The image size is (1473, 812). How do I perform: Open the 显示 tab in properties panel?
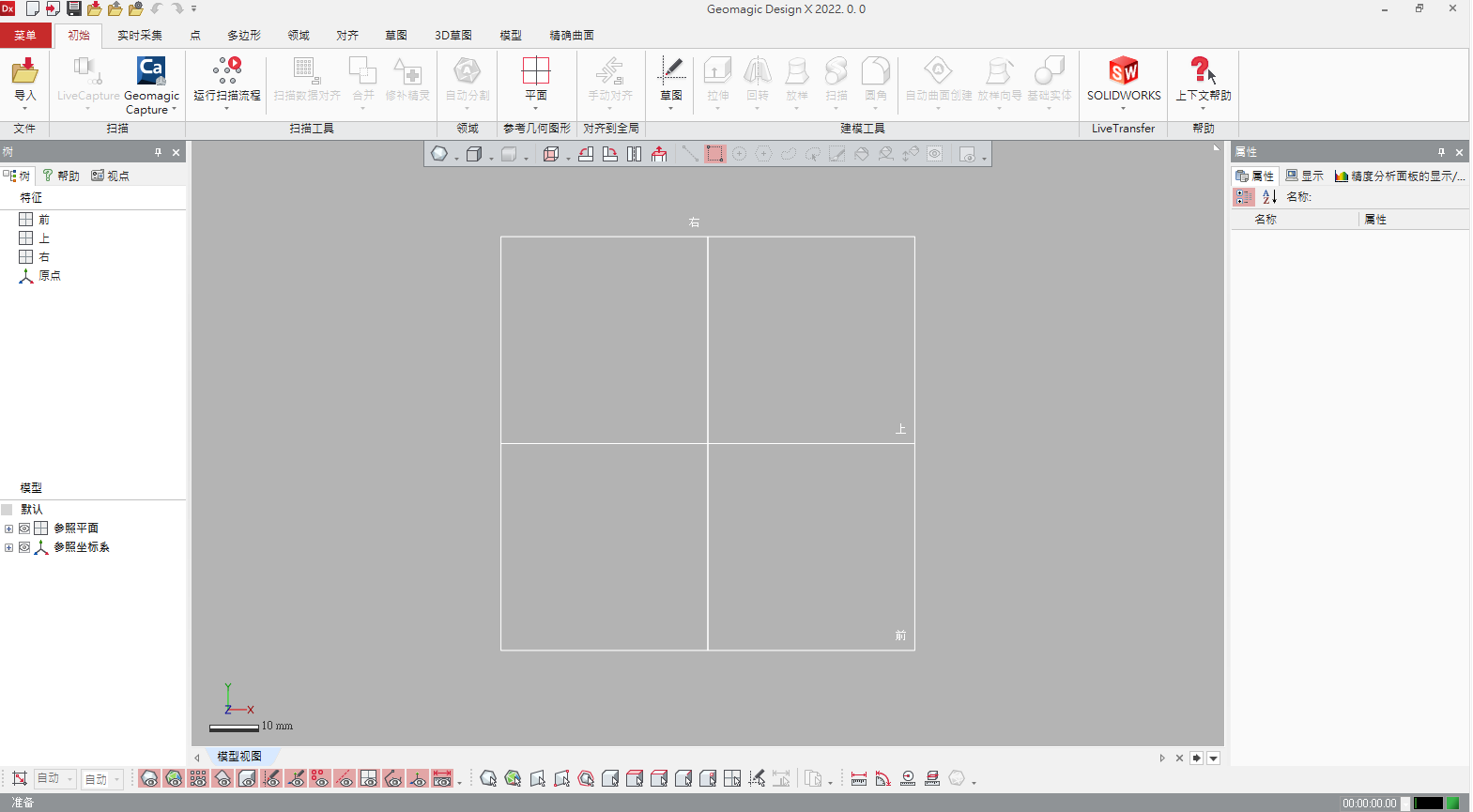click(1305, 176)
